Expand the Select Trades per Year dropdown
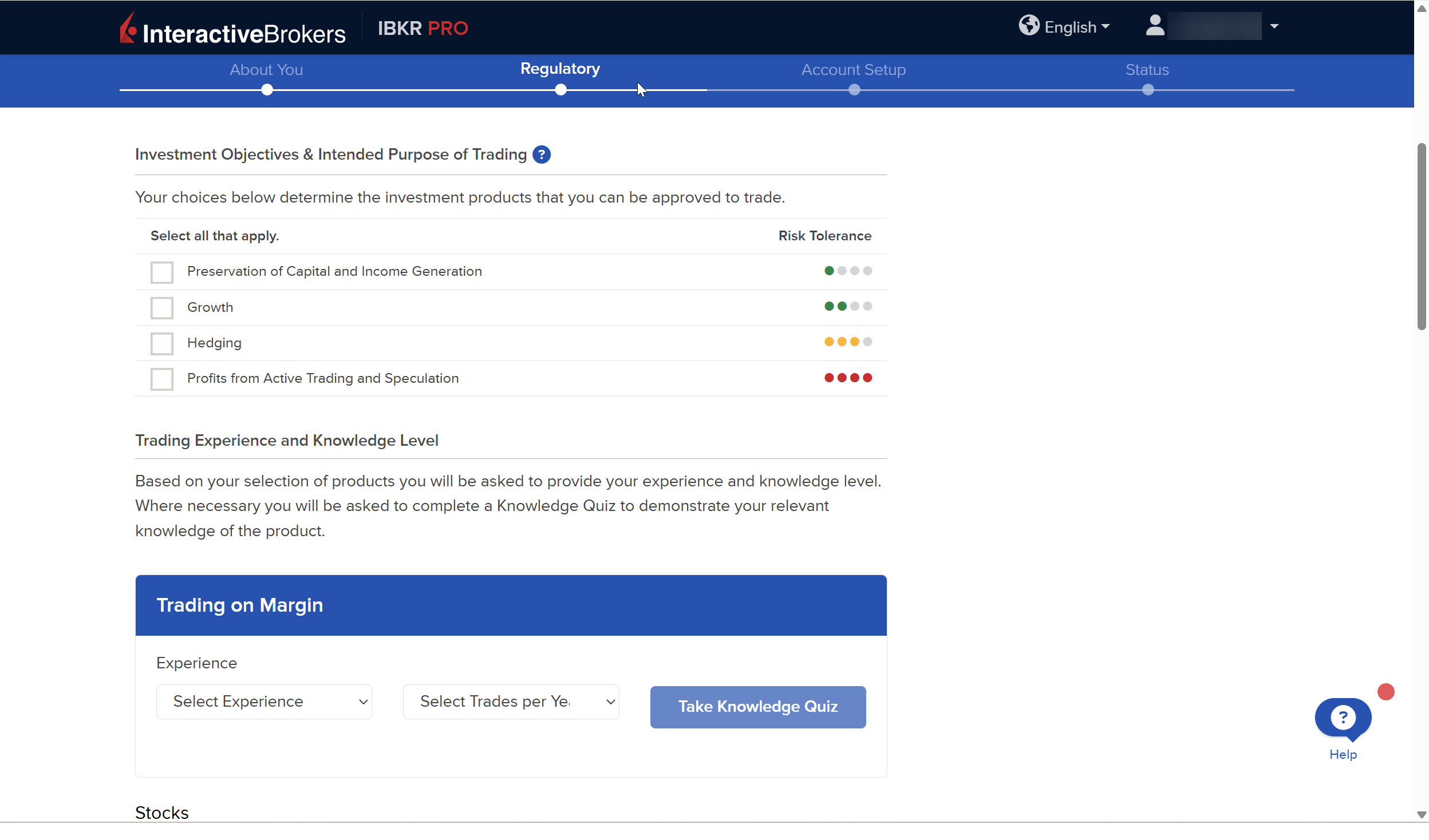1429x840 pixels. [x=511, y=702]
